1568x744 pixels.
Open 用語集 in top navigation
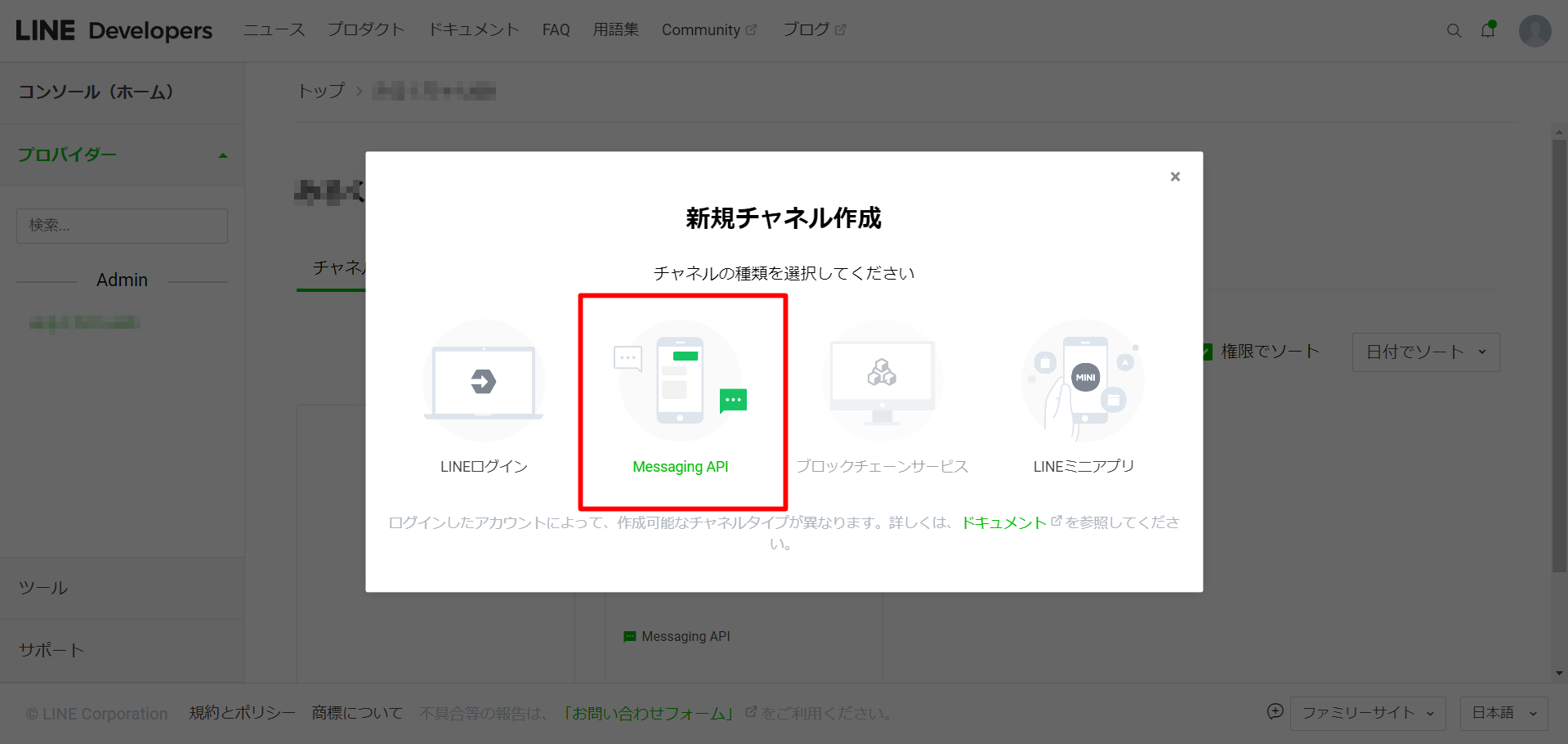tap(616, 30)
